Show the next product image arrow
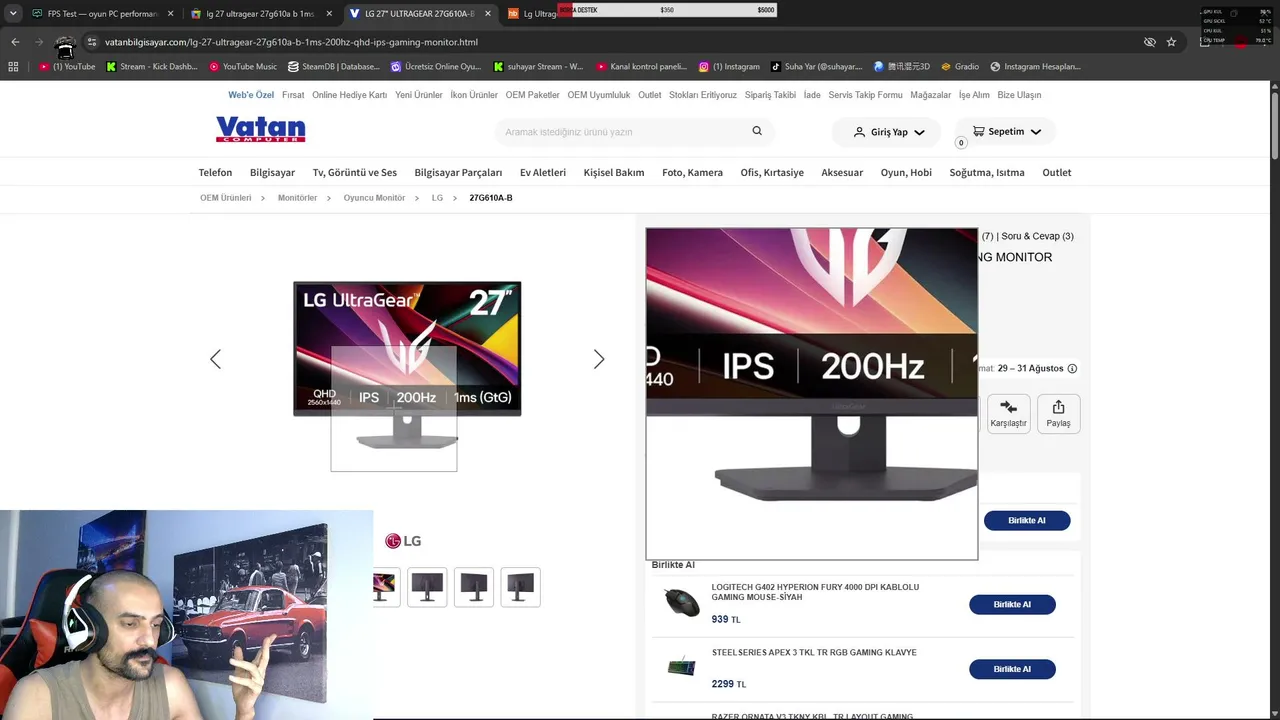This screenshot has width=1280, height=720. click(x=599, y=359)
